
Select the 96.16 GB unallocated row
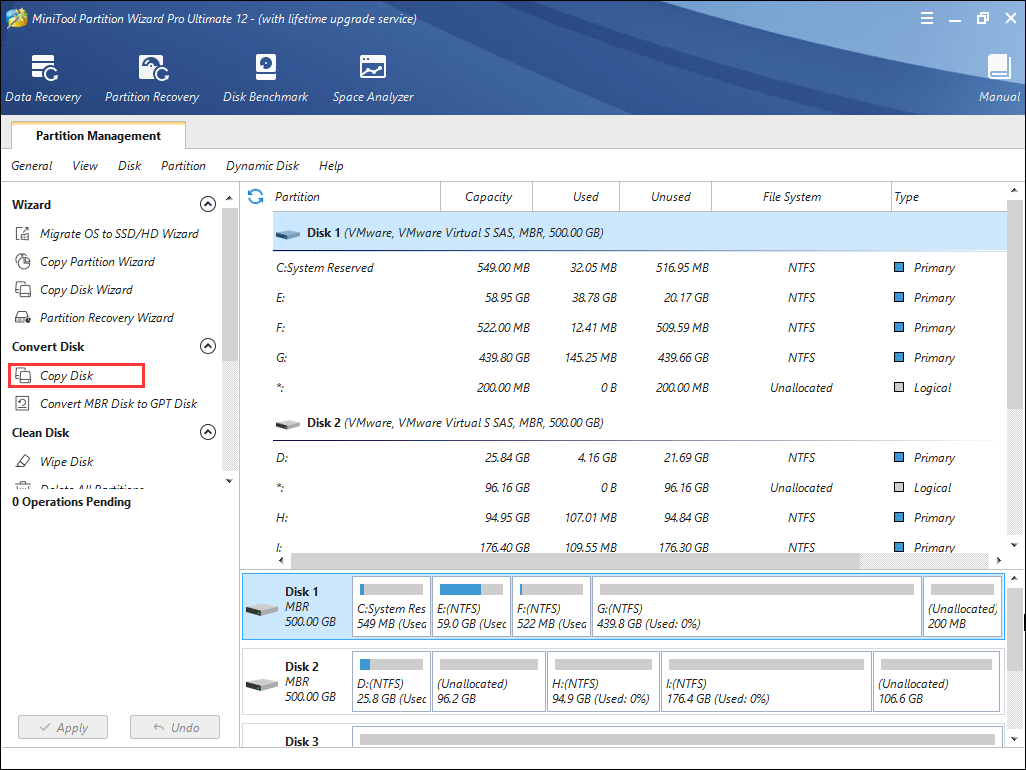click(x=639, y=488)
